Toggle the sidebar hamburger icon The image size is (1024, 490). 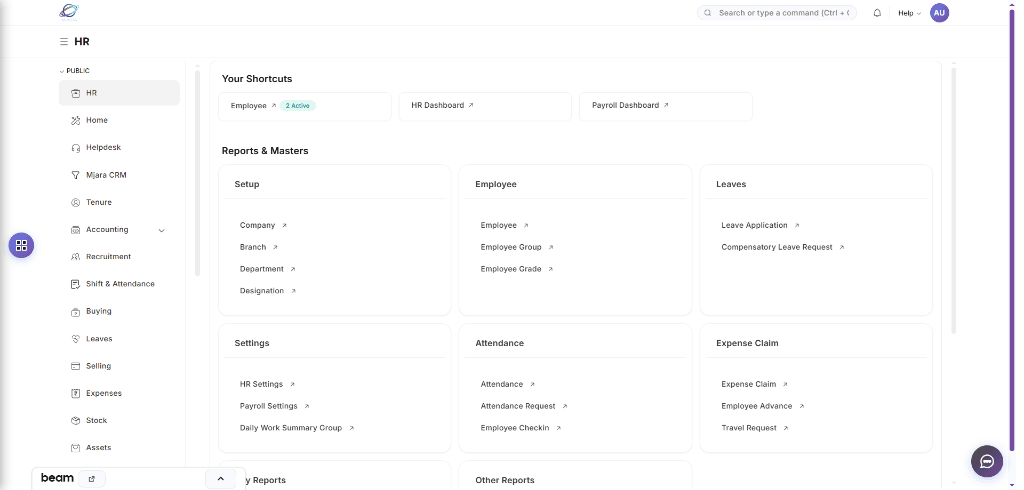pyautogui.click(x=64, y=42)
